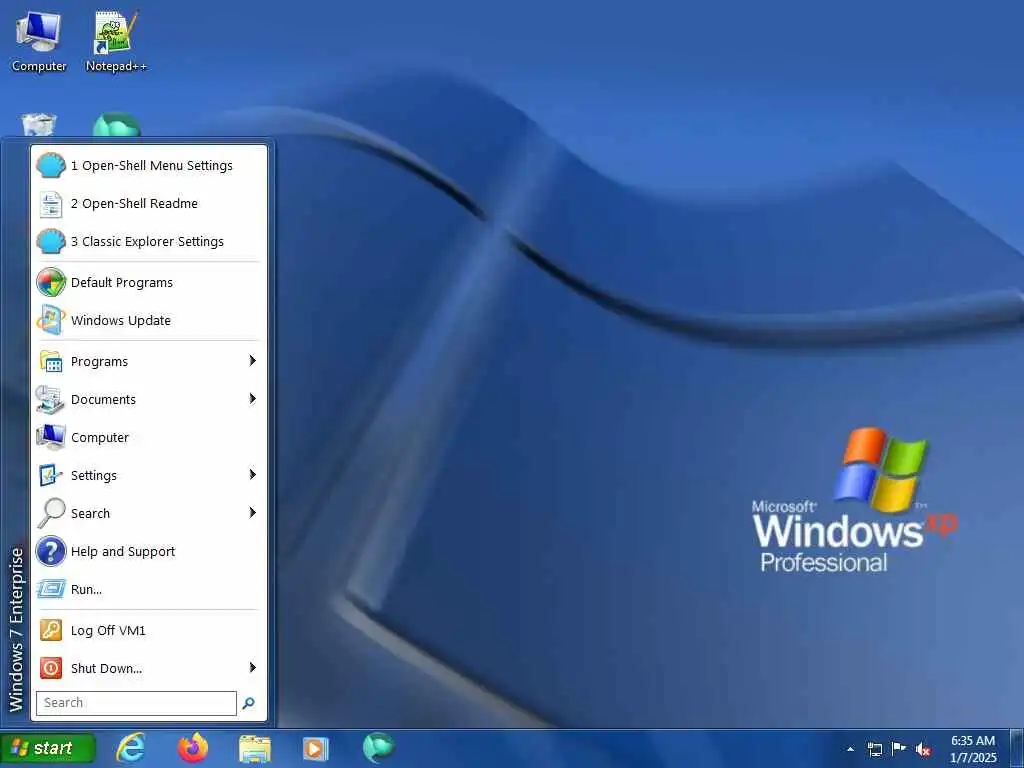
Task: Click the key icon for Log Off VM1
Action: coord(51,630)
